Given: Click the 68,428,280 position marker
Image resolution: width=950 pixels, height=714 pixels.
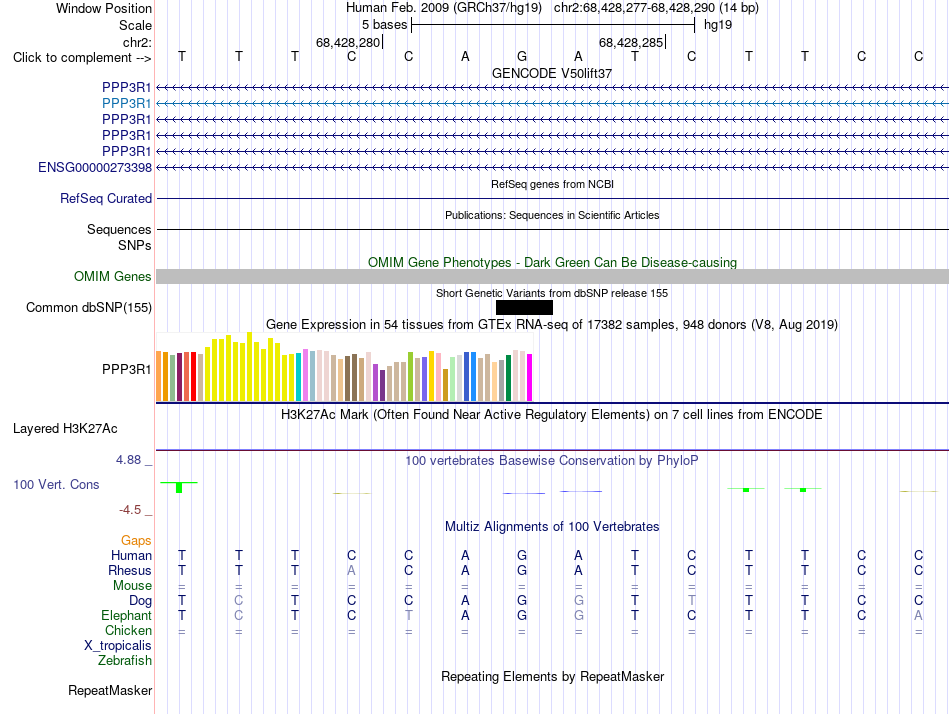Looking at the screenshot, I should [x=348, y=42].
